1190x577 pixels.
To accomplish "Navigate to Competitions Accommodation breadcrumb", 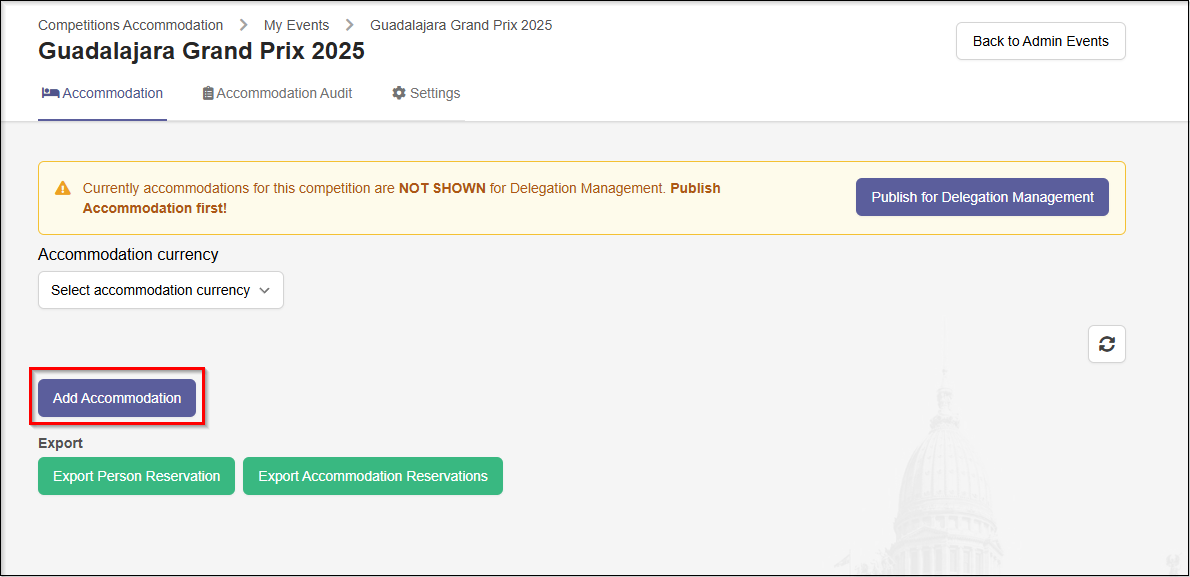I will click(x=130, y=25).
